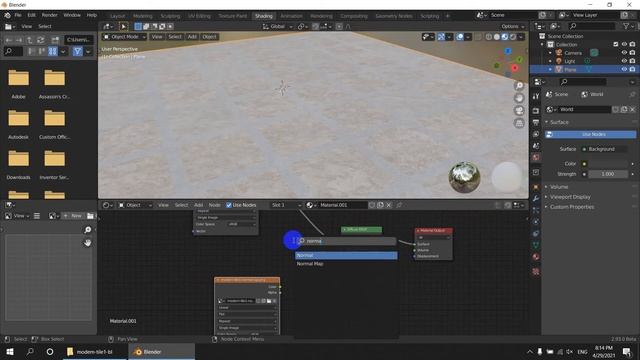This screenshot has height=360, width=640.
Task: Toggle file browser filter funnel
Action: coord(78,51)
